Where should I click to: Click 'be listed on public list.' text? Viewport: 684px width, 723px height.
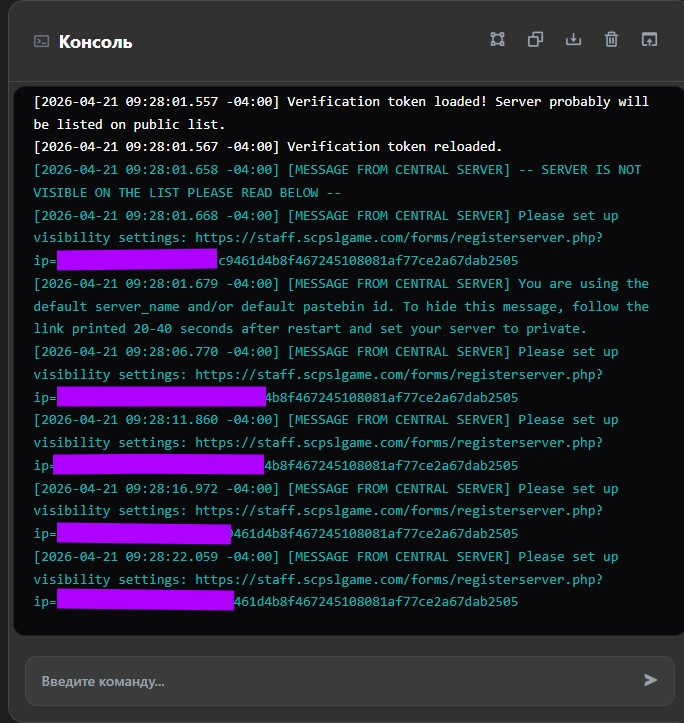click(x=129, y=124)
